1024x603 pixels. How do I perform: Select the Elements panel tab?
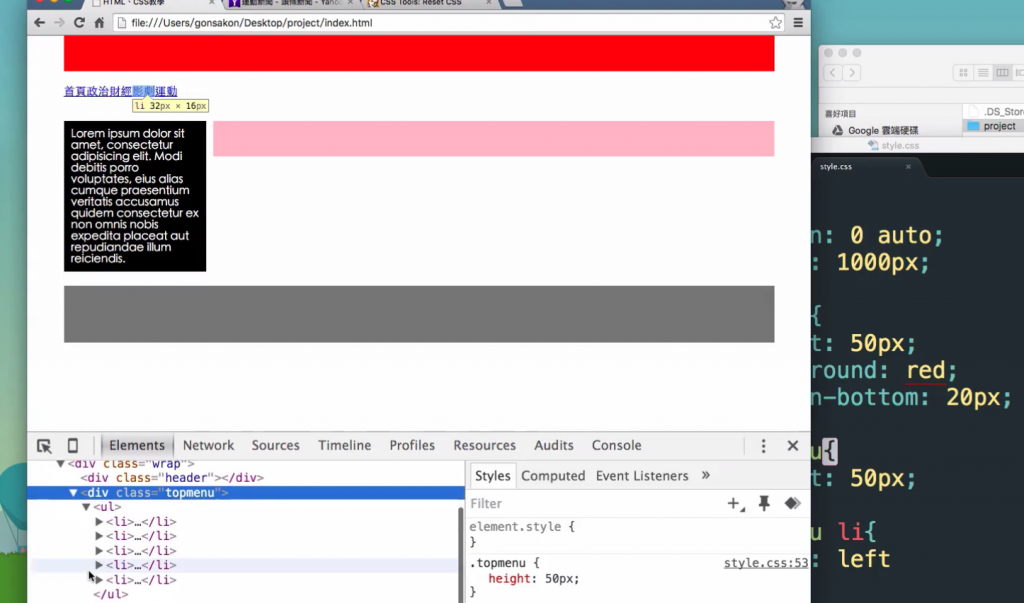click(136, 446)
